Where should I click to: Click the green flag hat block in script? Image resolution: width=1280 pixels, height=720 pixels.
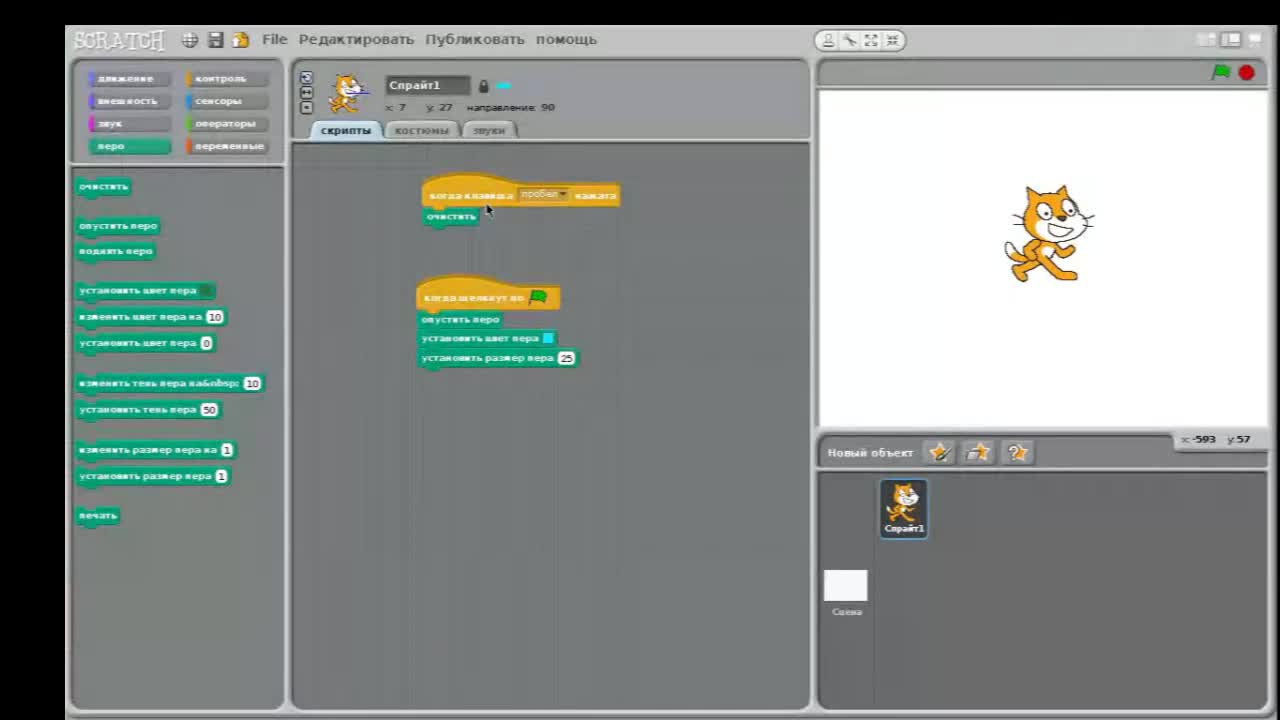(488, 296)
